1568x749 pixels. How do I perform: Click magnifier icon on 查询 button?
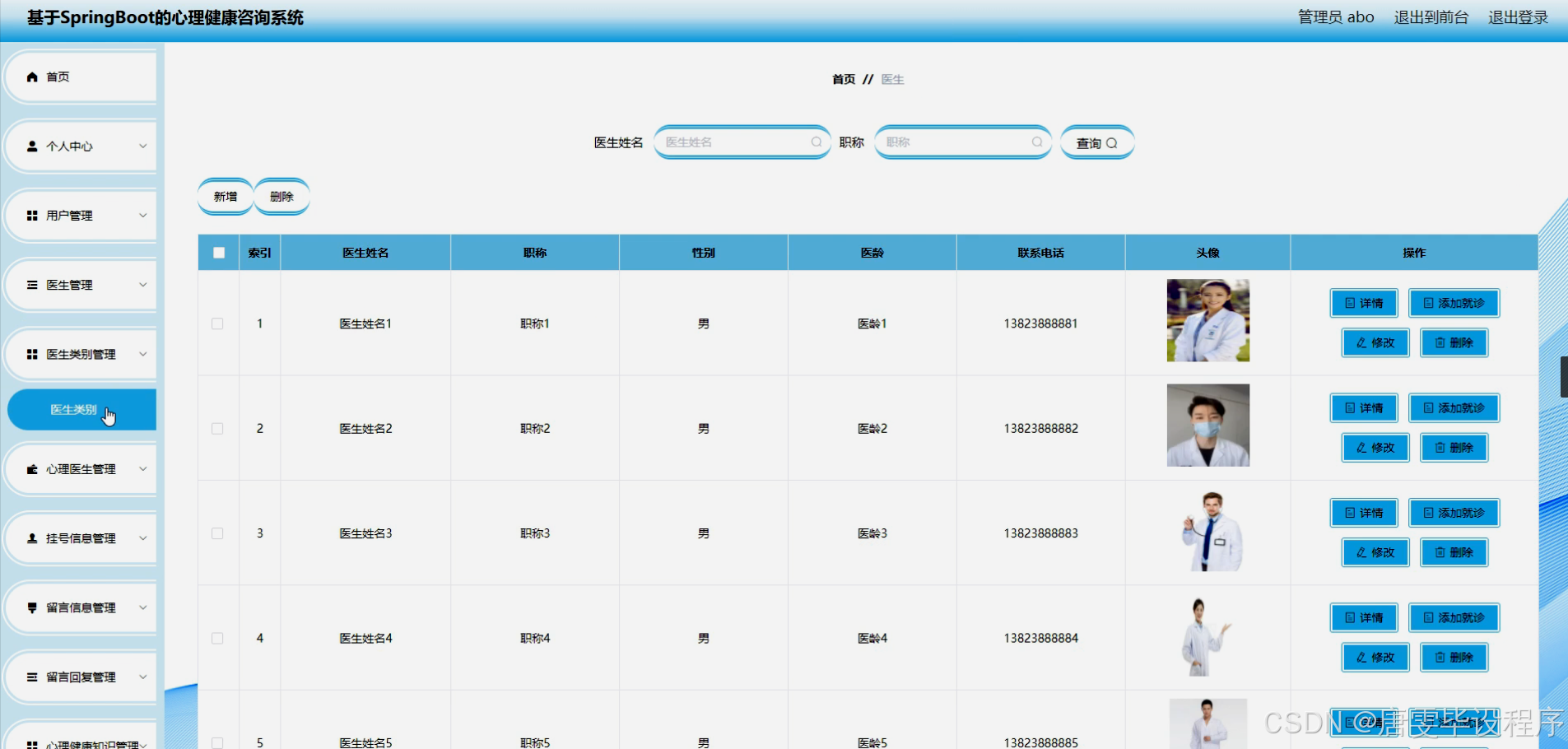(x=1112, y=143)
